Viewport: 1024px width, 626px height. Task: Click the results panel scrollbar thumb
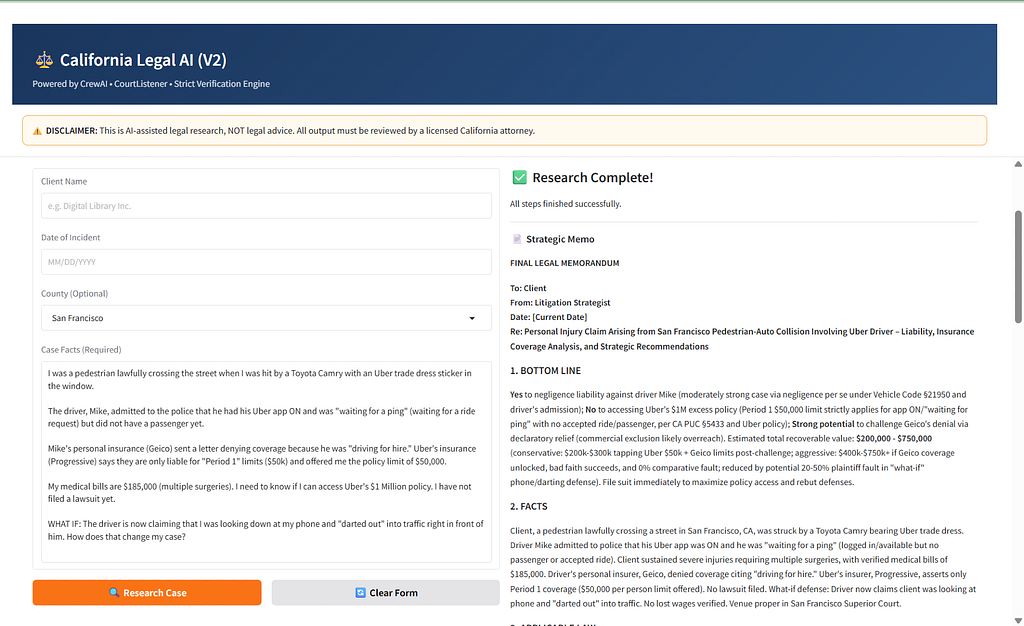tap(1018, 266)
